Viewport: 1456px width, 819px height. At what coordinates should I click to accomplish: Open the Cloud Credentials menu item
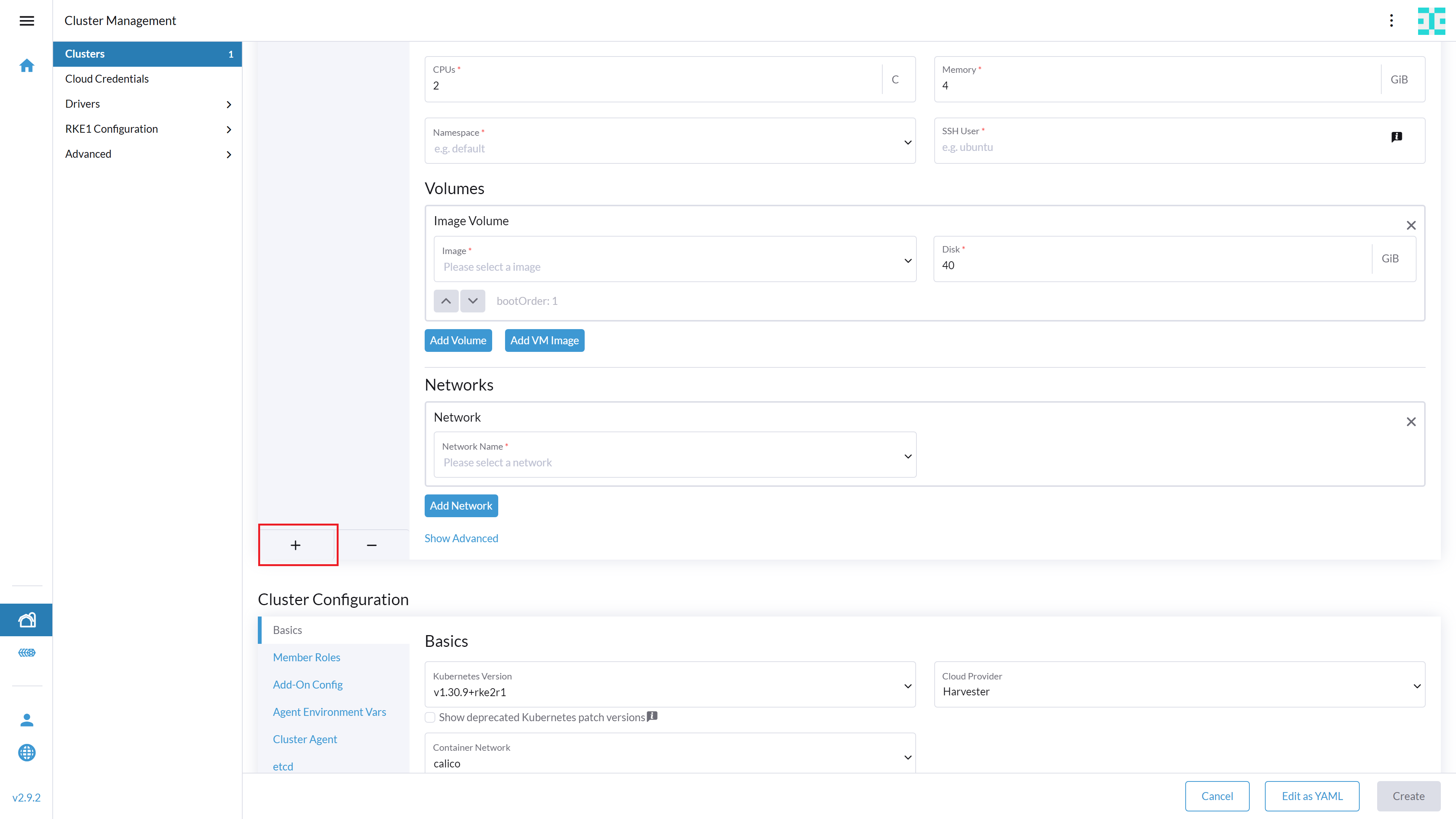pyautogui.click(x=107, y=79)
